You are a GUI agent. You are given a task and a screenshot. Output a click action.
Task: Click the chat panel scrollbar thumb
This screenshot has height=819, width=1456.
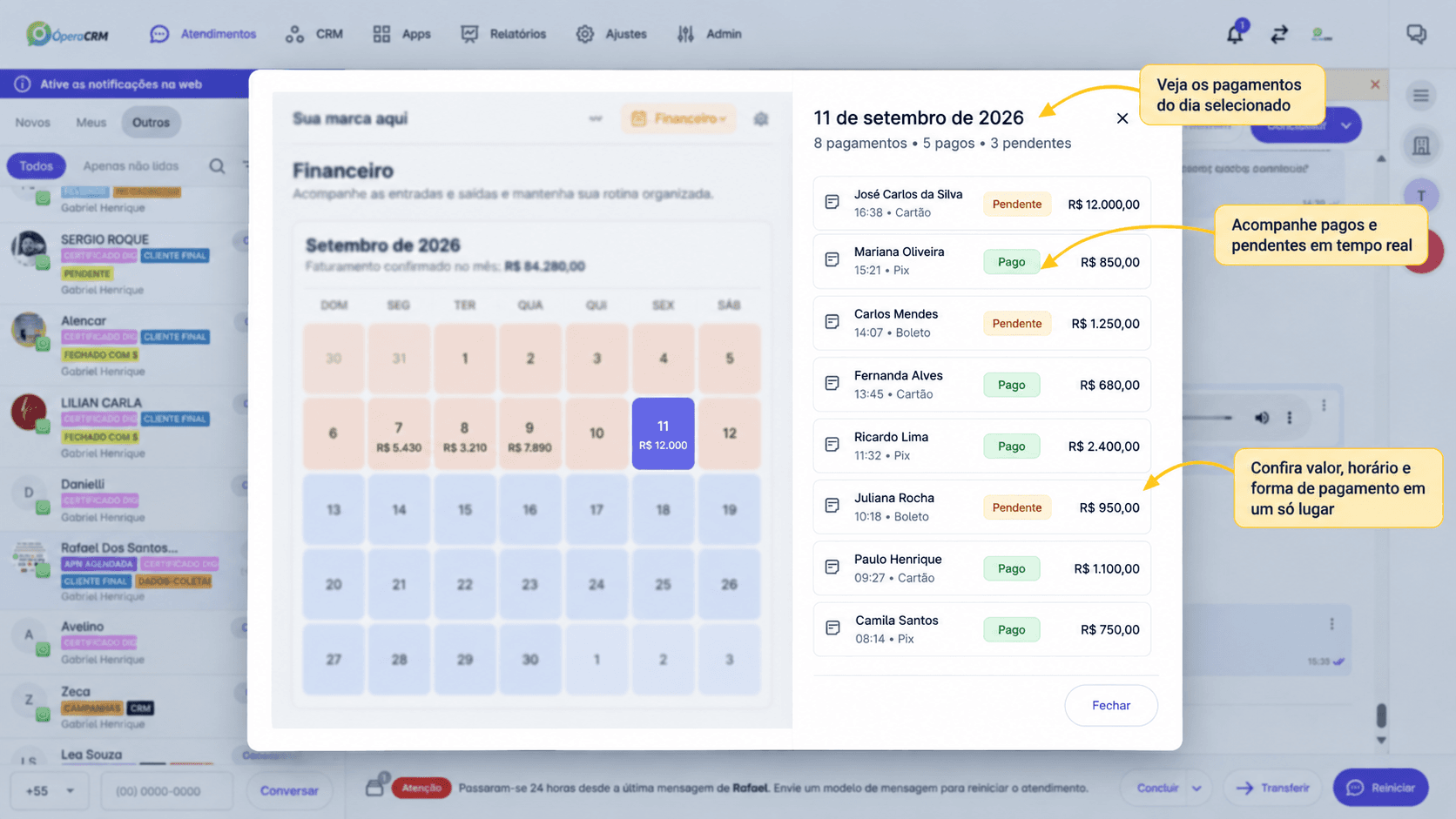point(1381,715)
